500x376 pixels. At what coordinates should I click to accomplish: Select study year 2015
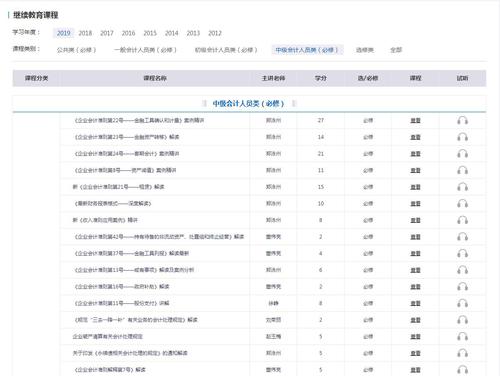pyautogui.click(x=150, y=33)
